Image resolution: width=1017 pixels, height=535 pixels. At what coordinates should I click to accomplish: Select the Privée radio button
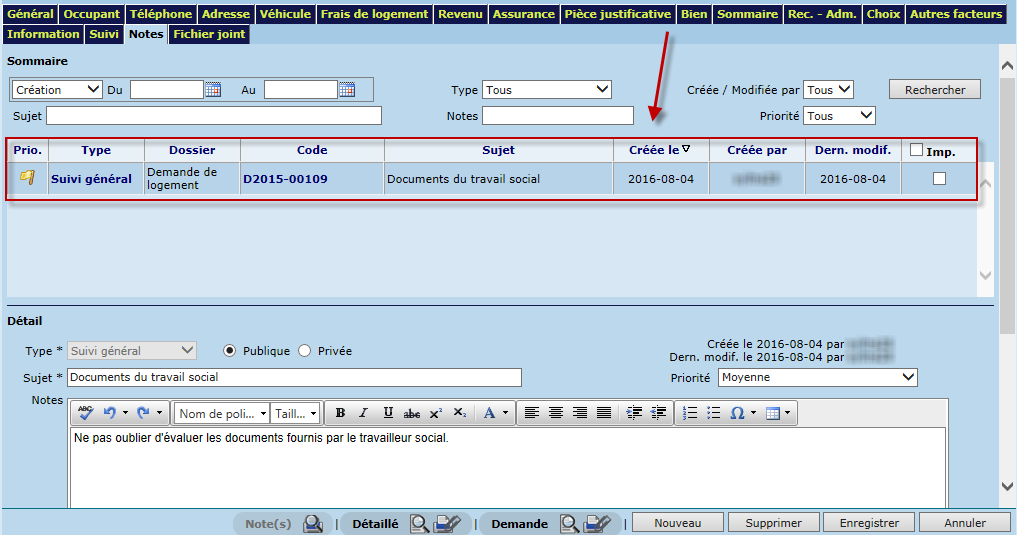(305, 351)
